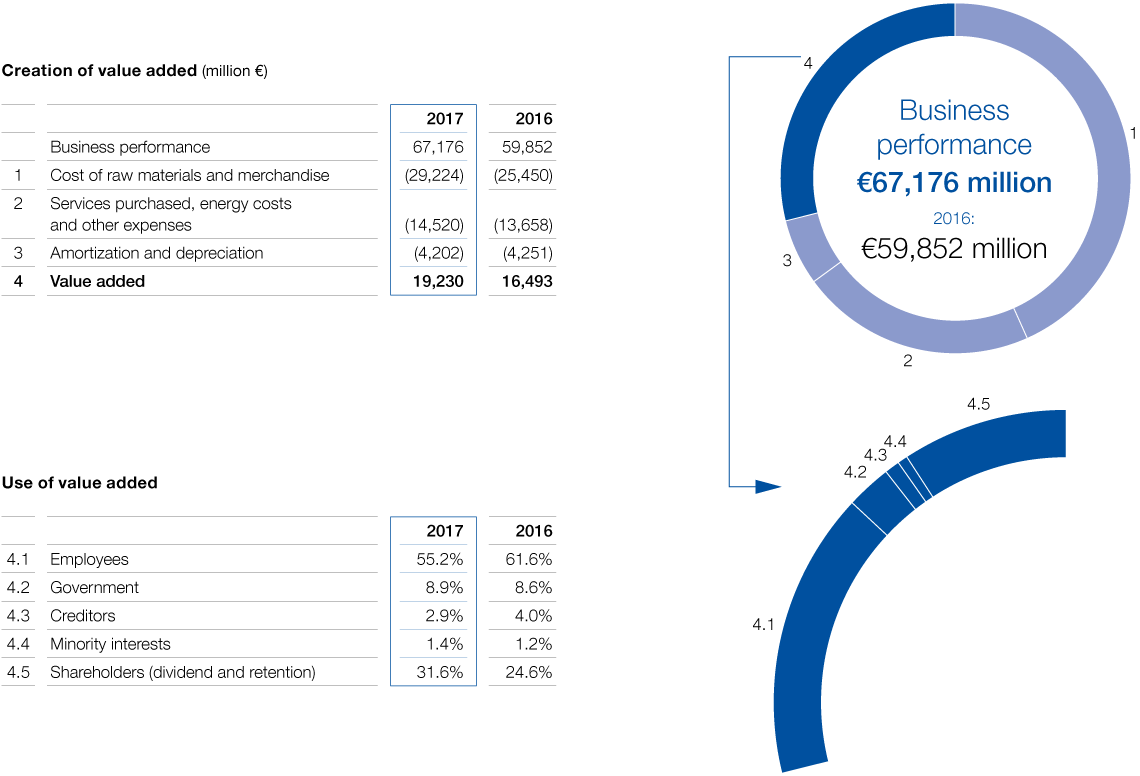This screenshot has width=1140, height=776.
Task: Click the Minority interests share 1.4%
Action: tap(445, 644)
